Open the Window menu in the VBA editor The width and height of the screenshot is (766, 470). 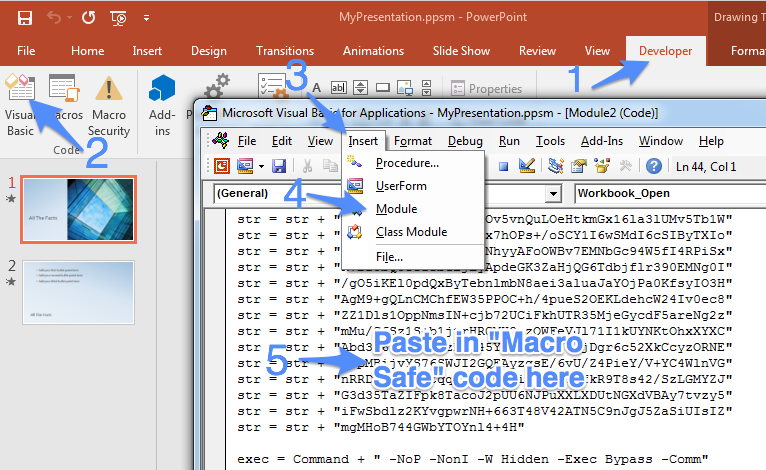pos(660,141)
